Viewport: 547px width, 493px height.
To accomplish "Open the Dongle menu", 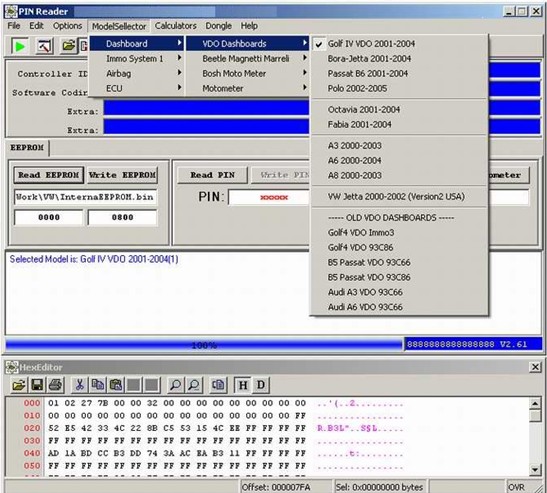I will click(x=218, y=26).
